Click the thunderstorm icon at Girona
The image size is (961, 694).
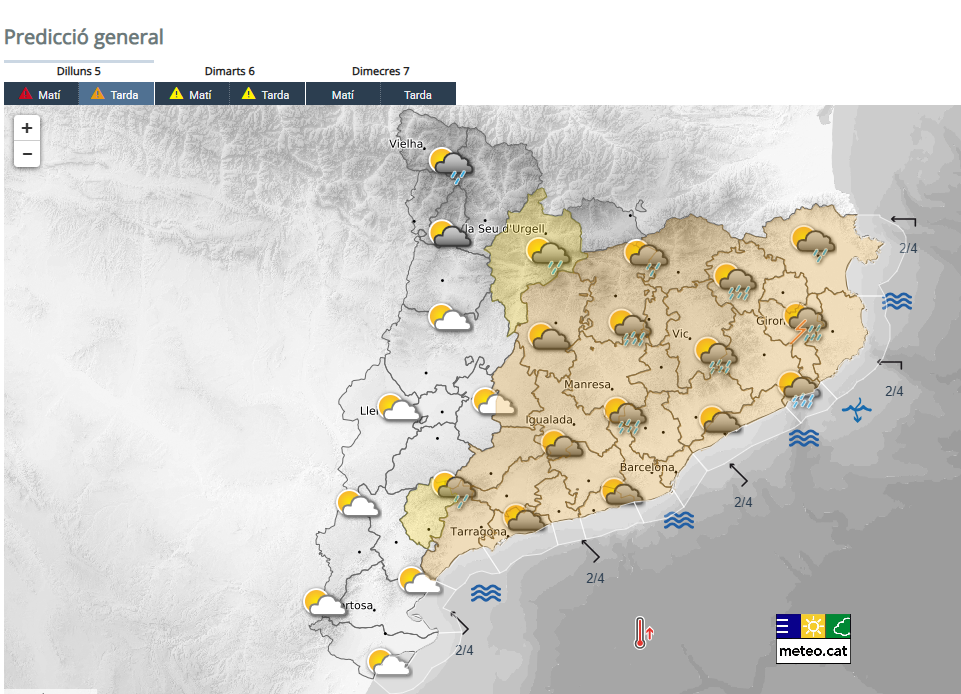tap(805, 323)
